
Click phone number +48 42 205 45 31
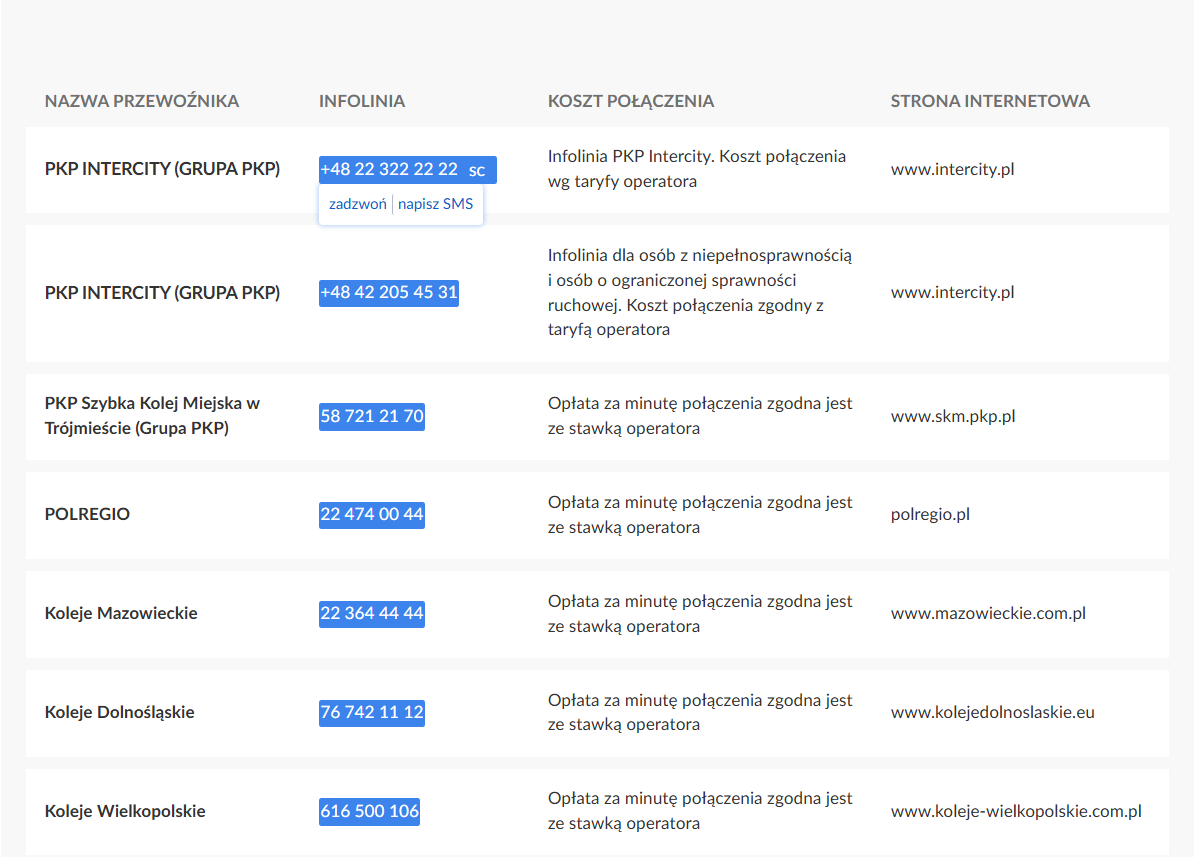click(x=389, y=293)
